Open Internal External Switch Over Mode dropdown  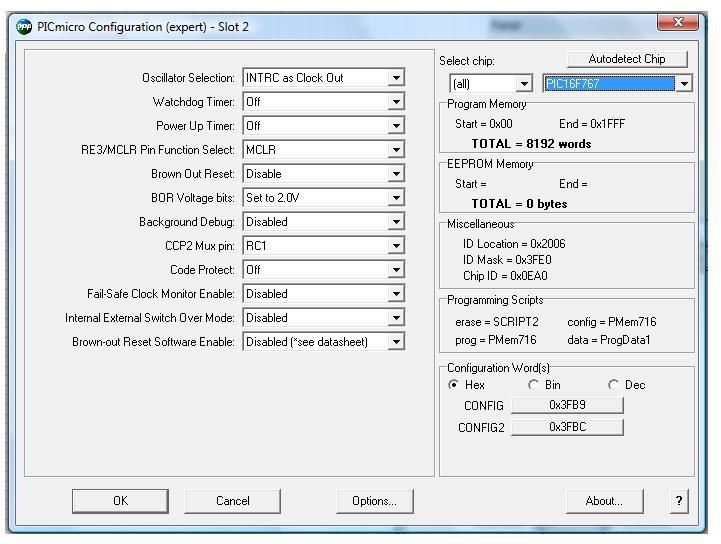coord(396,317)
